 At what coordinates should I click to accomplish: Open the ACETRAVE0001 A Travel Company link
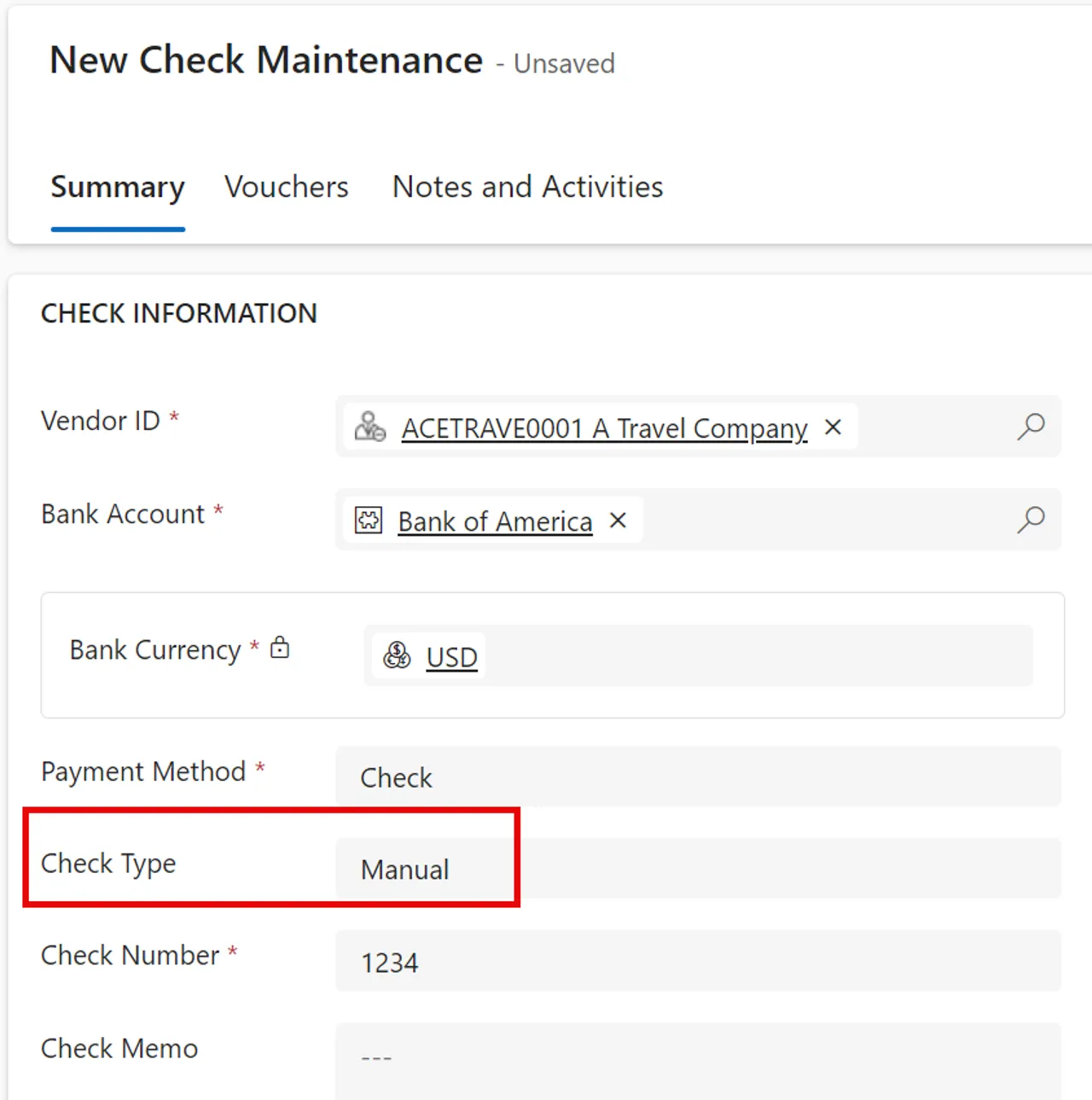pos(604,428)
